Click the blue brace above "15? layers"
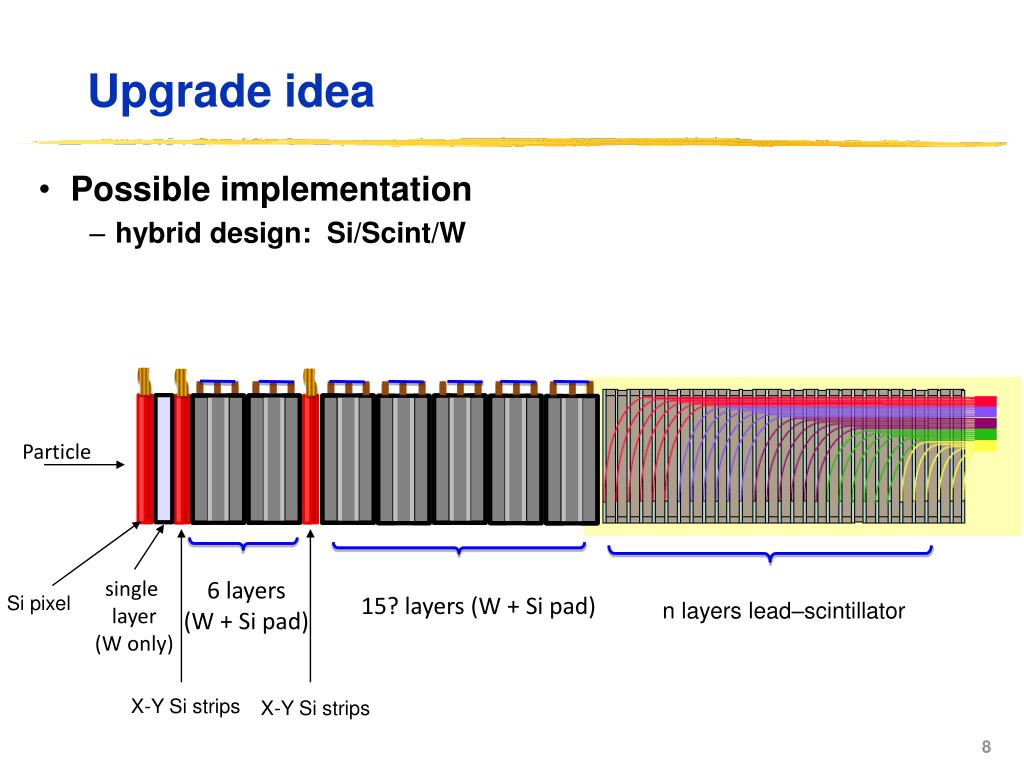The image size is (1024, 768). (x=458, y=549)
